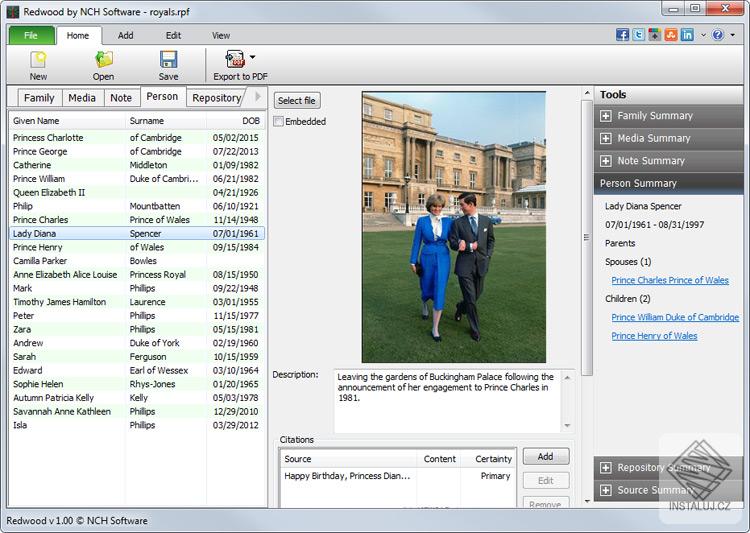Open the Media tab in left panel
Viewport: 750px width, 533px height.
[x=82, y=98]
